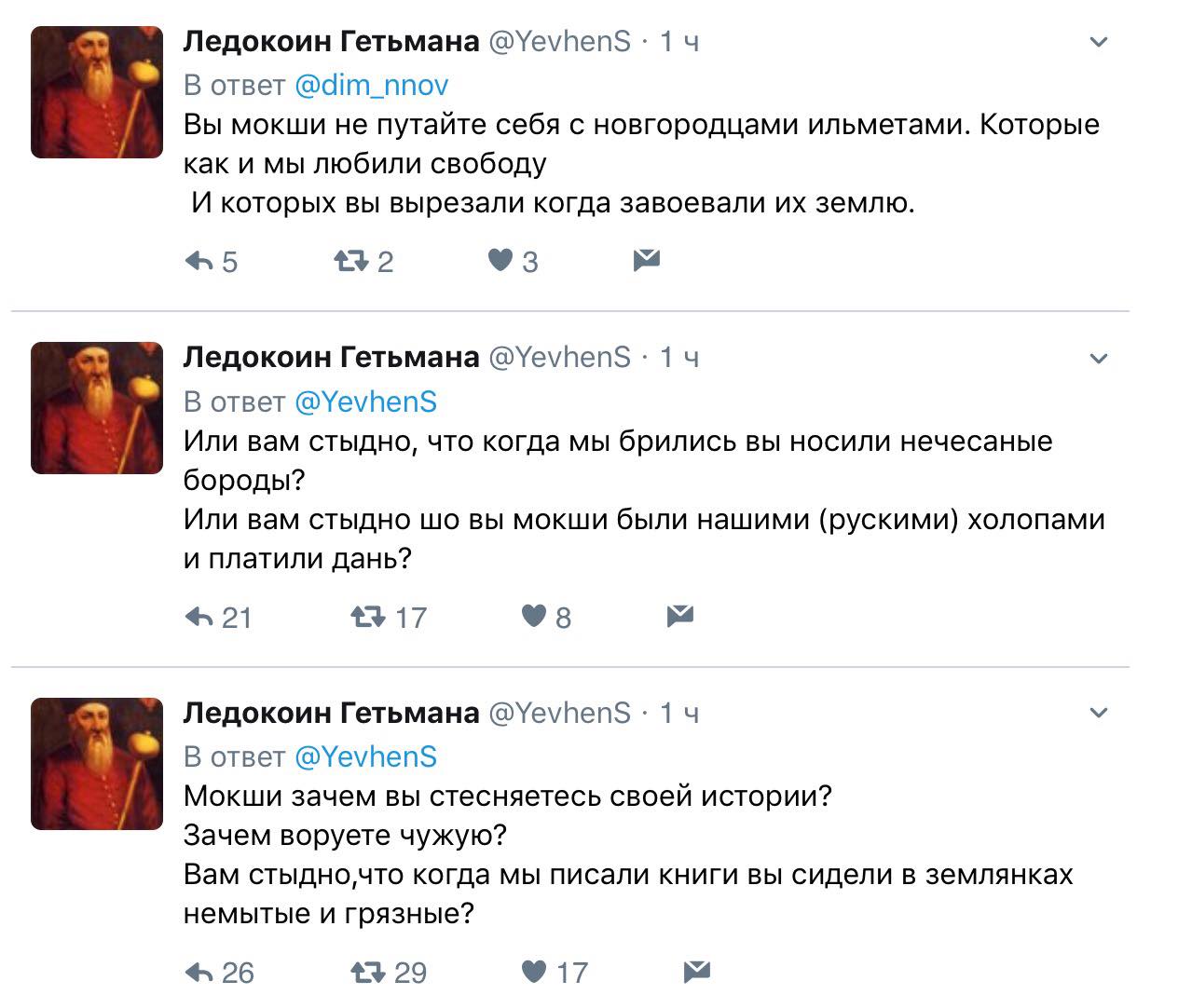The height and width of the screenshot is (1008, 1192).
Task: Open @YevhenS link in the second tweet's reply line
Action: click(365, 402)
